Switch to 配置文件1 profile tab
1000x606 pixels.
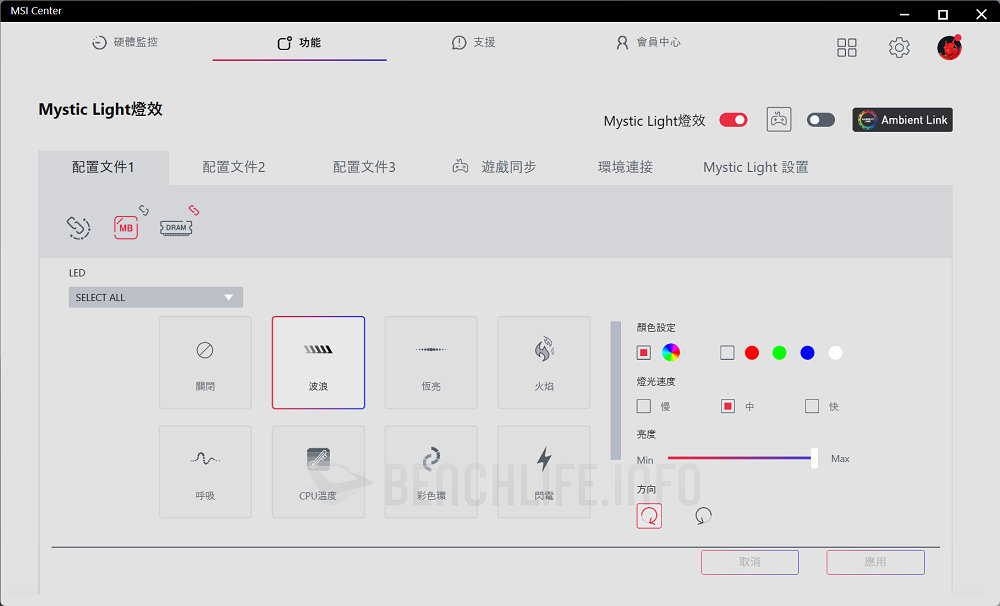pos(103,167)
